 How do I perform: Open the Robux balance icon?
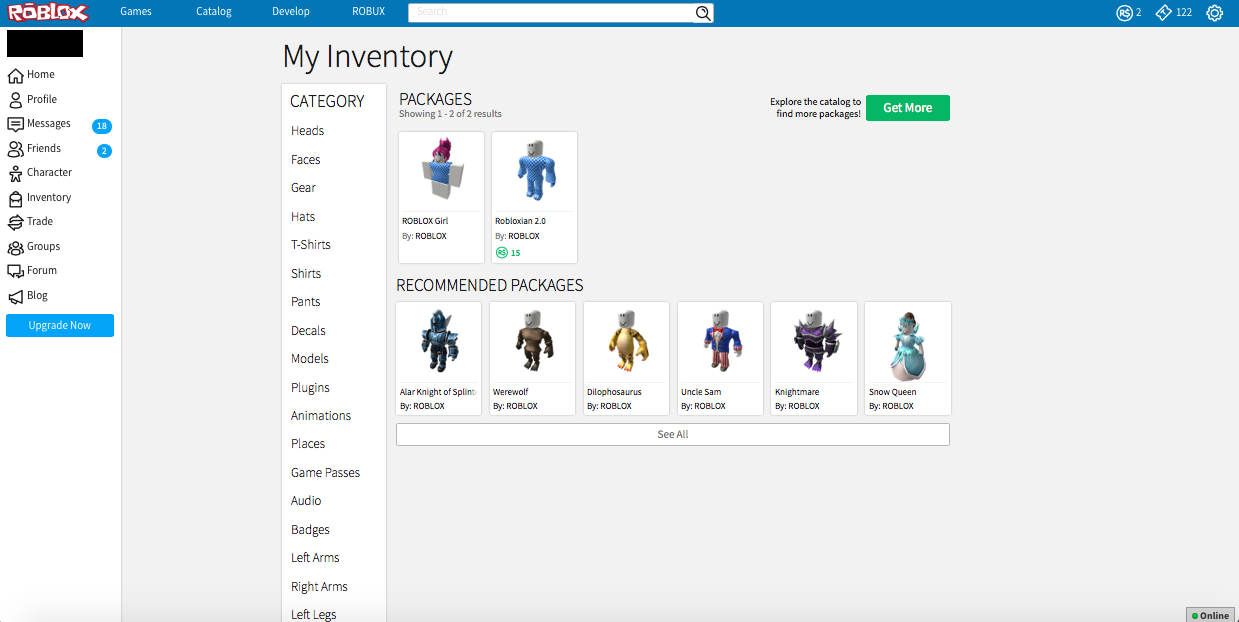pos(1124,12)
